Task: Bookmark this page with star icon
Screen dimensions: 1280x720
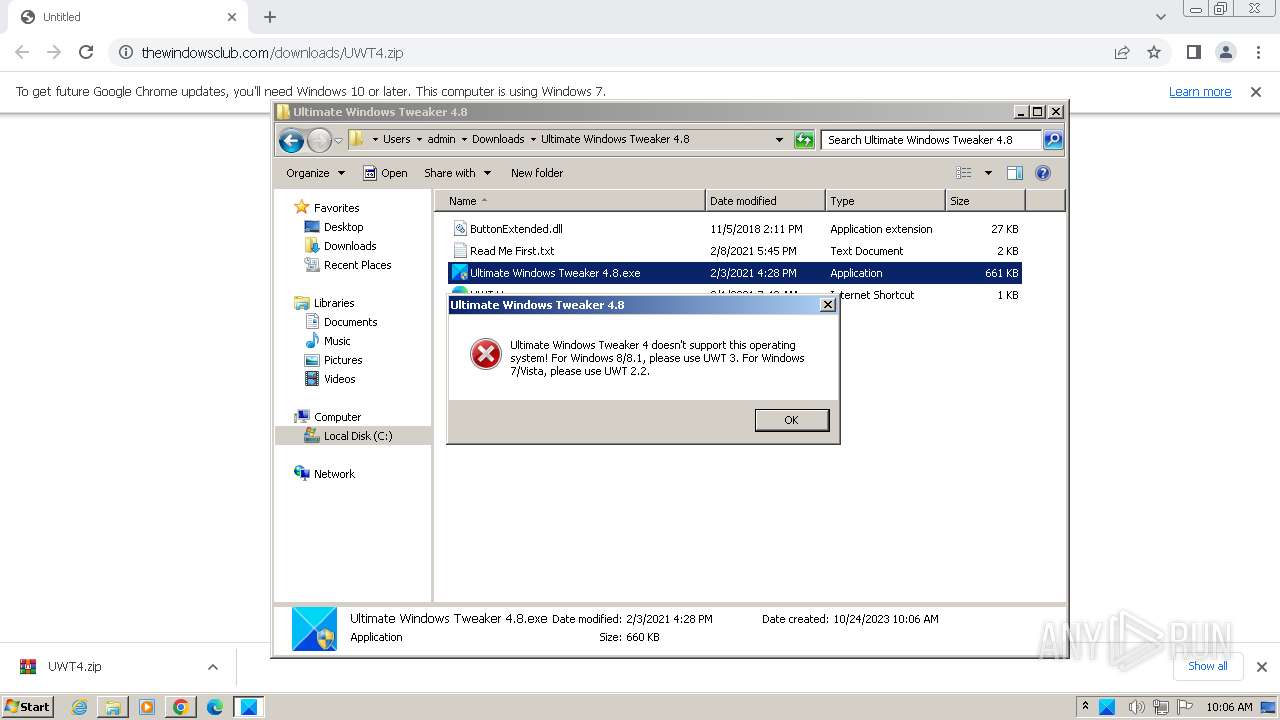Action: coord(1154,53)
